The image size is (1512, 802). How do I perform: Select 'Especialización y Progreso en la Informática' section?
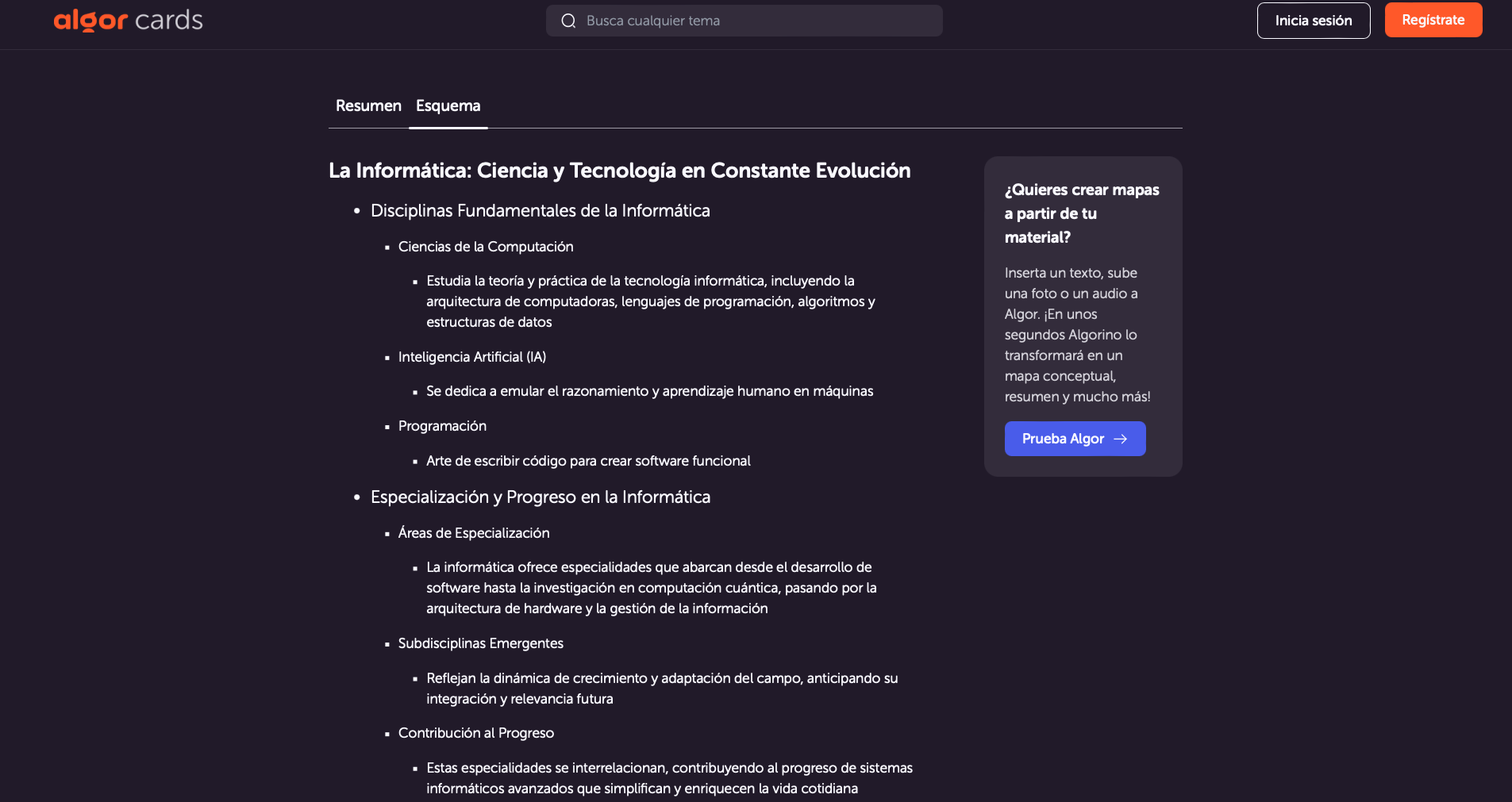[540, 497]
